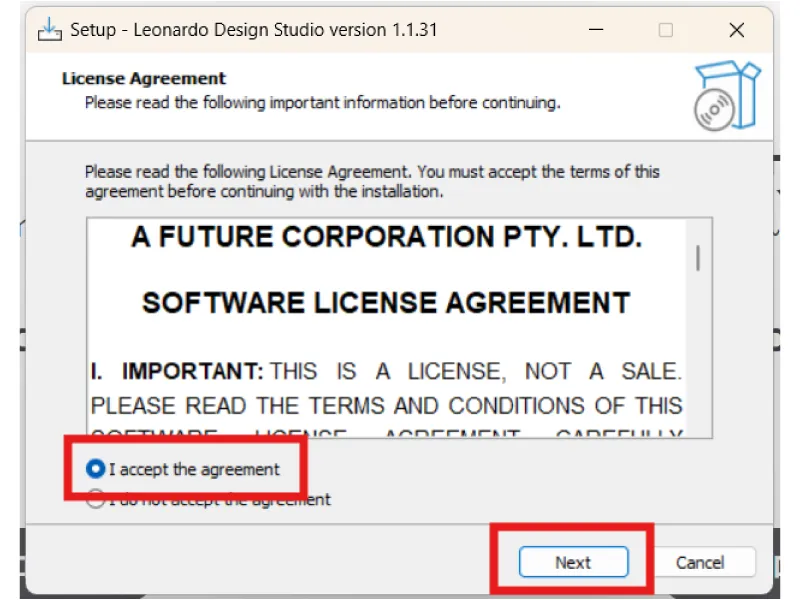This screenshot has width=800, height=600.
Task: Select "I accept the agreement" option
Action: pyautogui.click(x=97, y=469)
